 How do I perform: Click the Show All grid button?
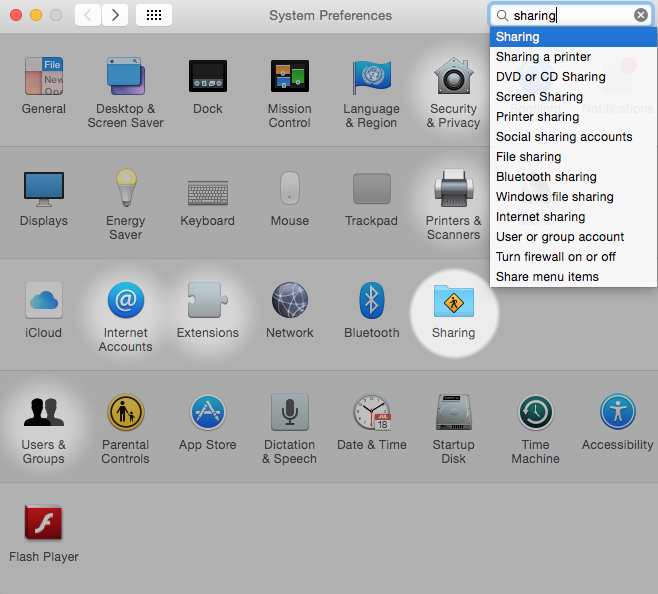[153, 15]
